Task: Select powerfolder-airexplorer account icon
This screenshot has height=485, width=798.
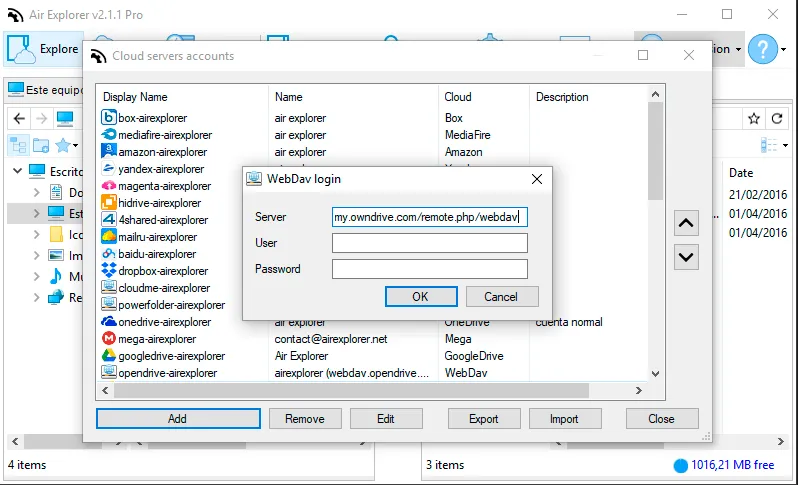Action: (108, 304)
